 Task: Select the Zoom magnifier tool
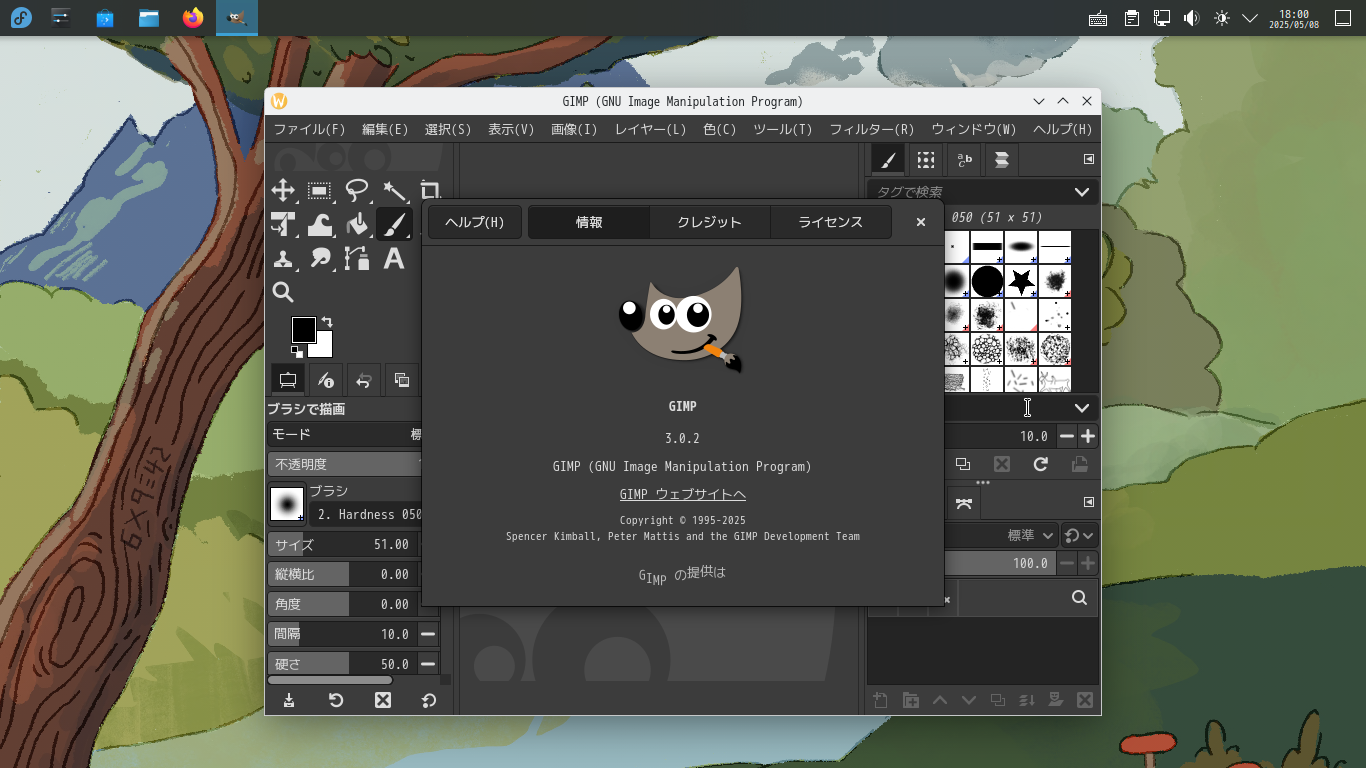click(283, 293)
